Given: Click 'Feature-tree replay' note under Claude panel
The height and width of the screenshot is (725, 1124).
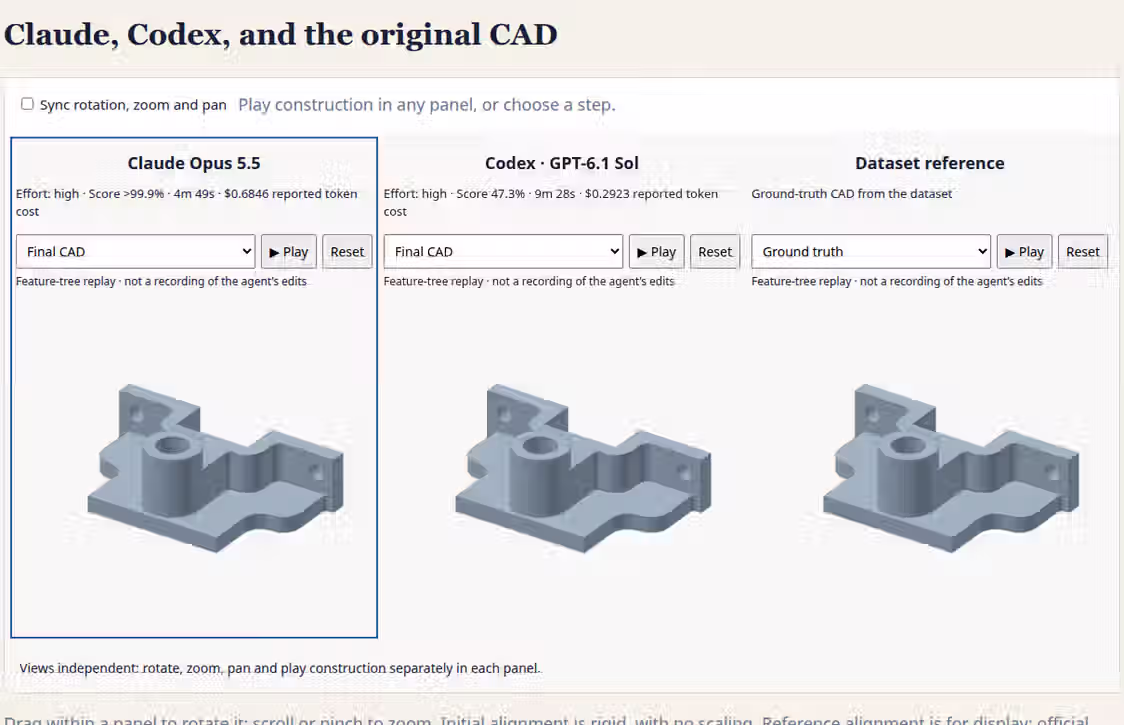Looking at the screenshot, I should pyautogui.click(x=161, y=281).
